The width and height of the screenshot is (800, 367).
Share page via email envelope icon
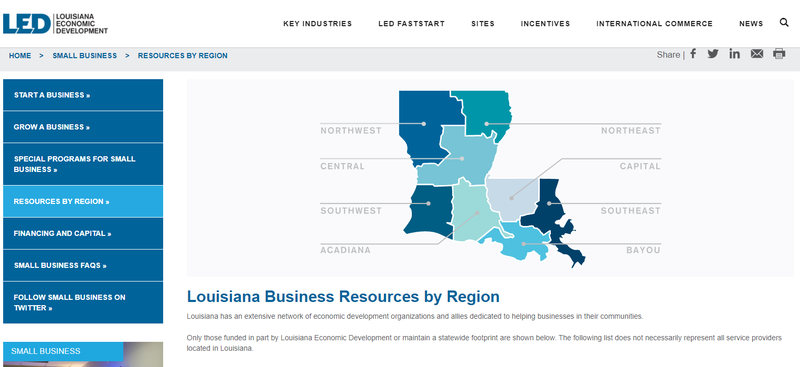coord(757,54)
